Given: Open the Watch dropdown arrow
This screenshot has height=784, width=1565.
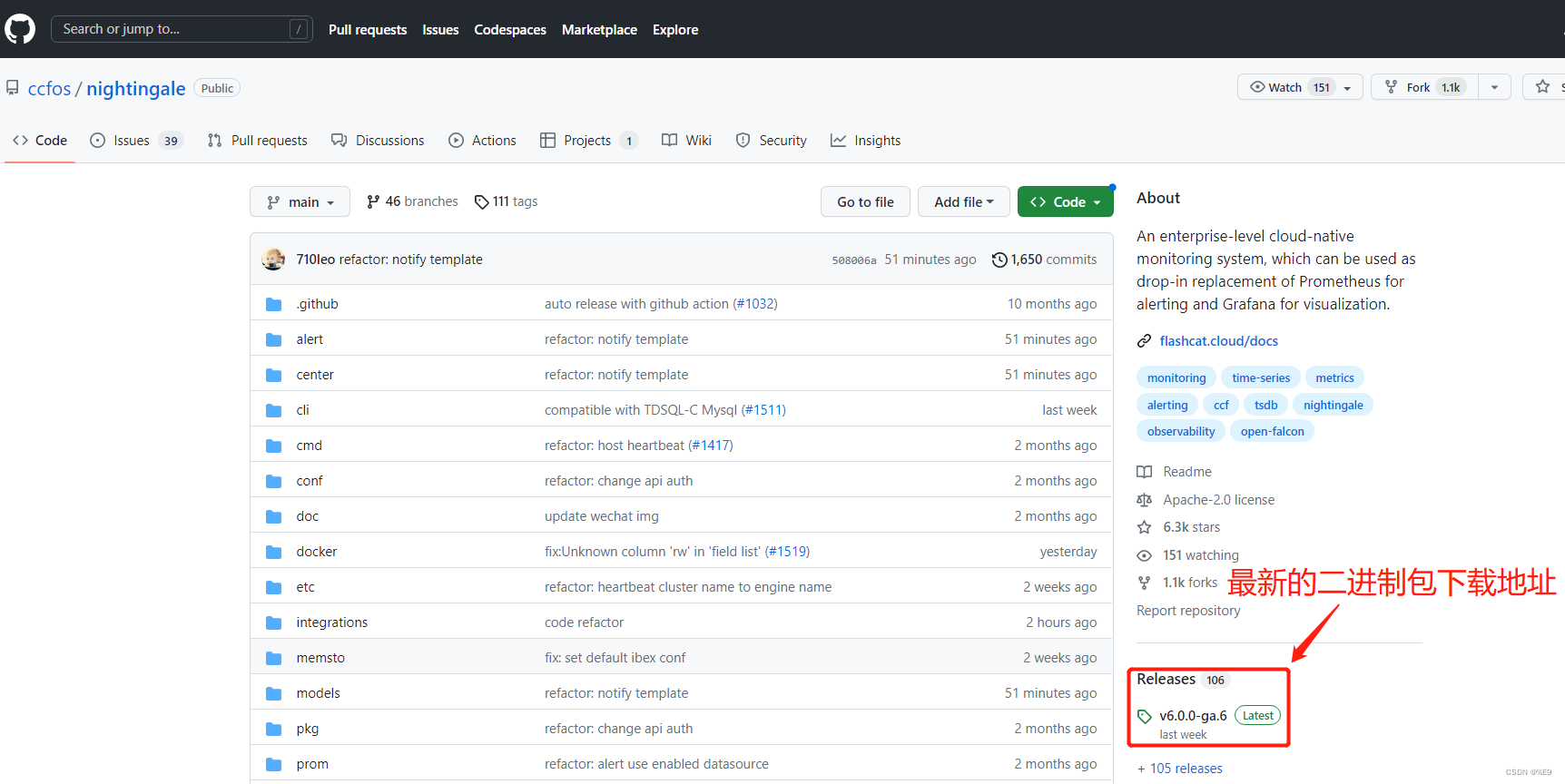Looking at the screenshot, I should click(1347, 88).
